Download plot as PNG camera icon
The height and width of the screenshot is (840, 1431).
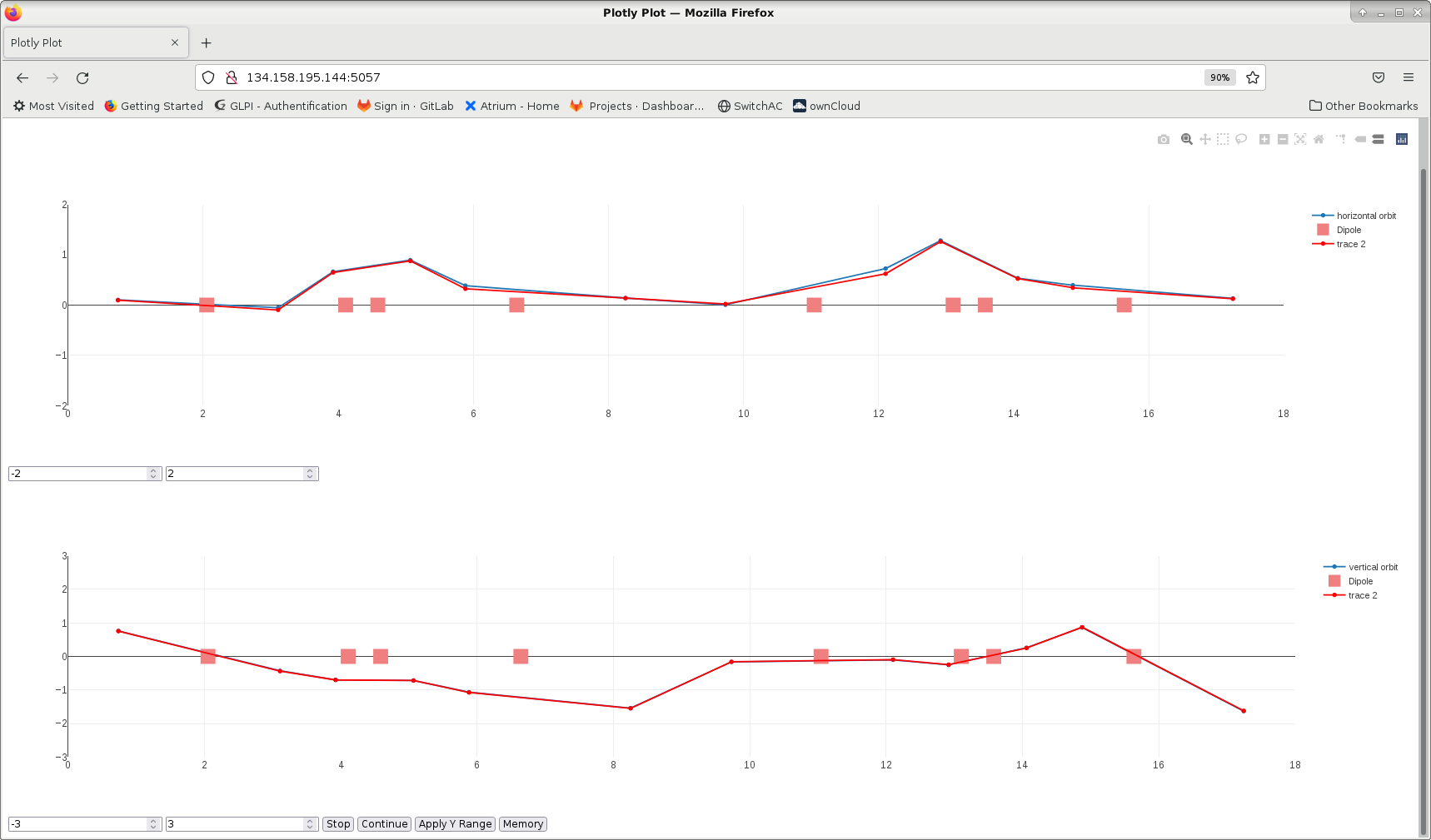click(x=1163, y=139)
